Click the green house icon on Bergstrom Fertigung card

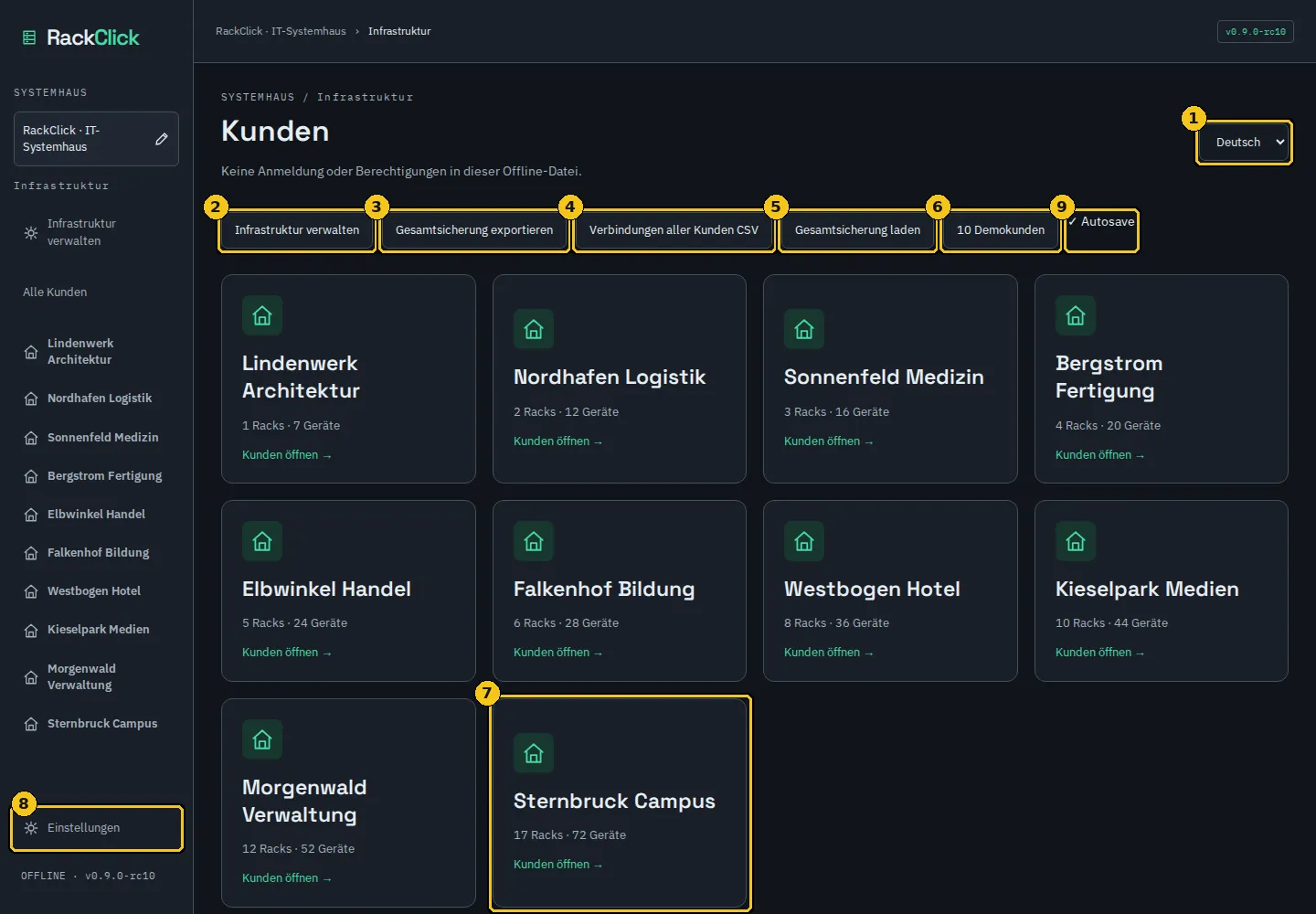coord(1076,315)
